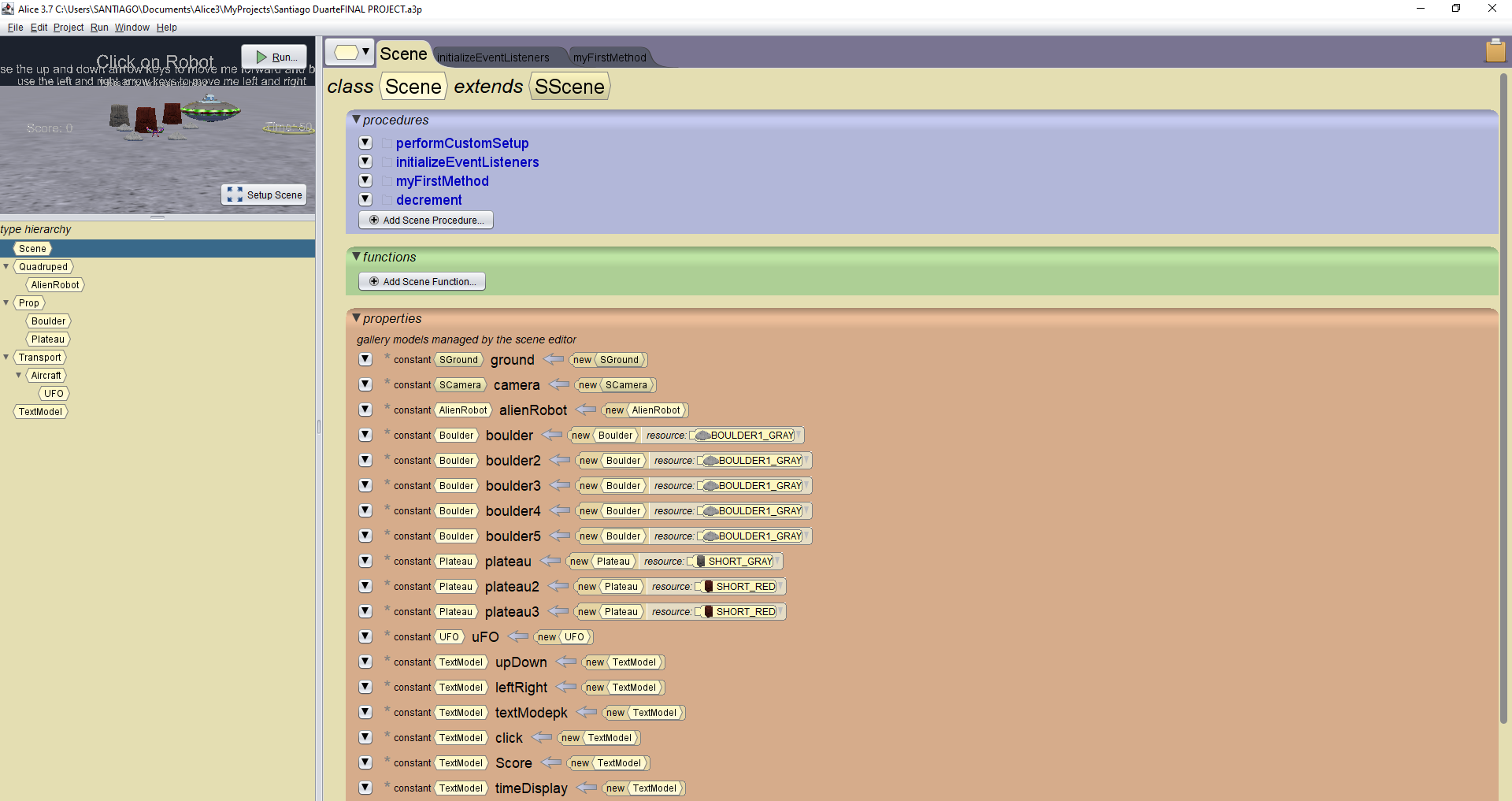Screen dimensions: 1512x801
Task: Click the plus icon on Add Scene Function
Action: [x=374, y=281]
